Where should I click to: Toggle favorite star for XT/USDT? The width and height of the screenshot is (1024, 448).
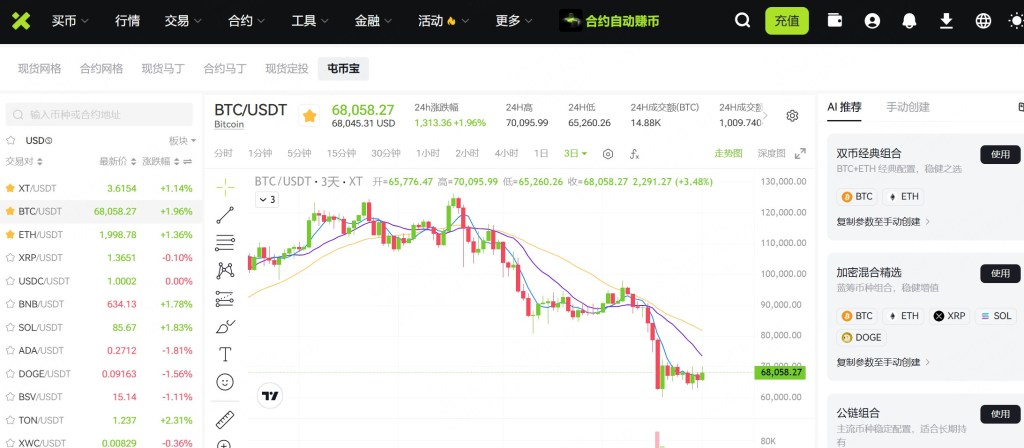click(10, 188)
